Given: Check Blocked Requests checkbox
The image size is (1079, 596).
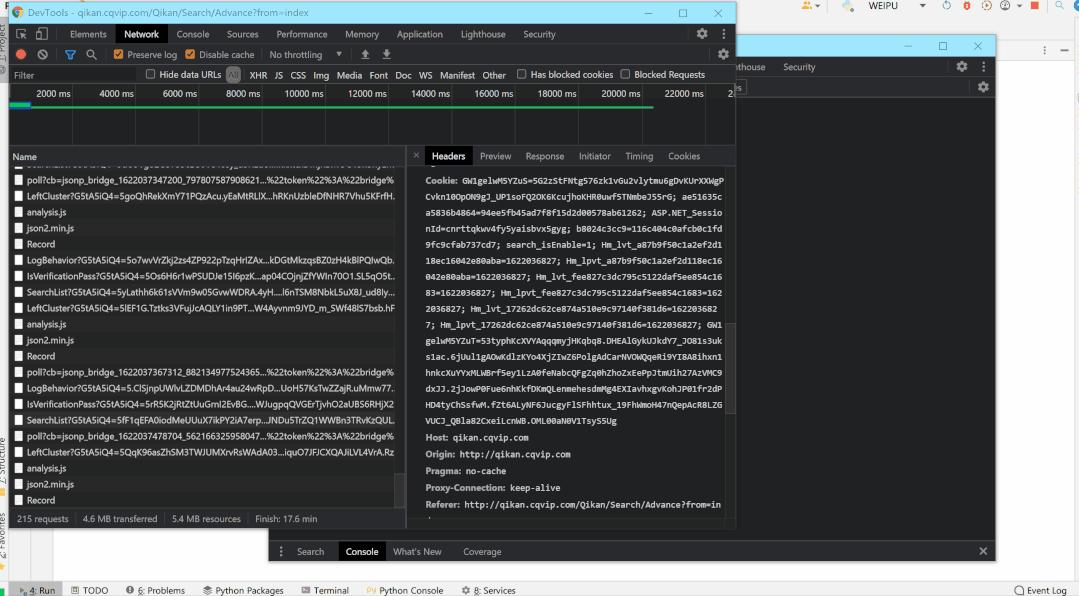Looking at the screenshot, I should (x=625, y=74).
